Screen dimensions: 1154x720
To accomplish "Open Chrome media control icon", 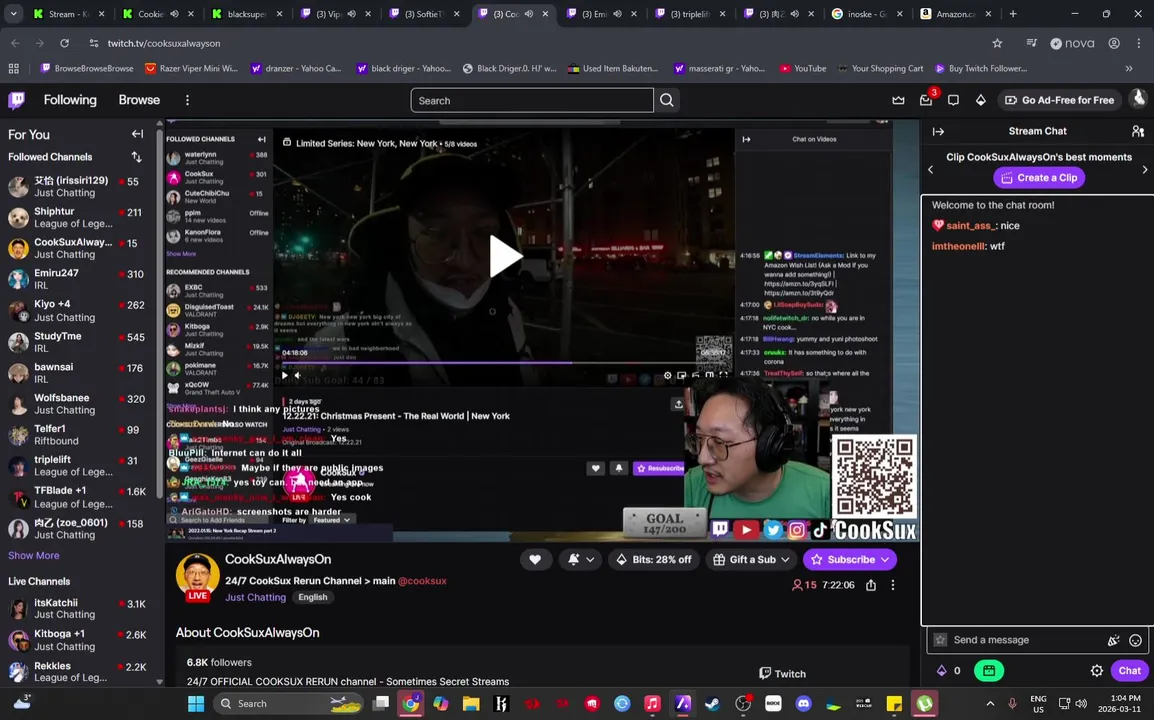I will click(x=1031, y=43).
